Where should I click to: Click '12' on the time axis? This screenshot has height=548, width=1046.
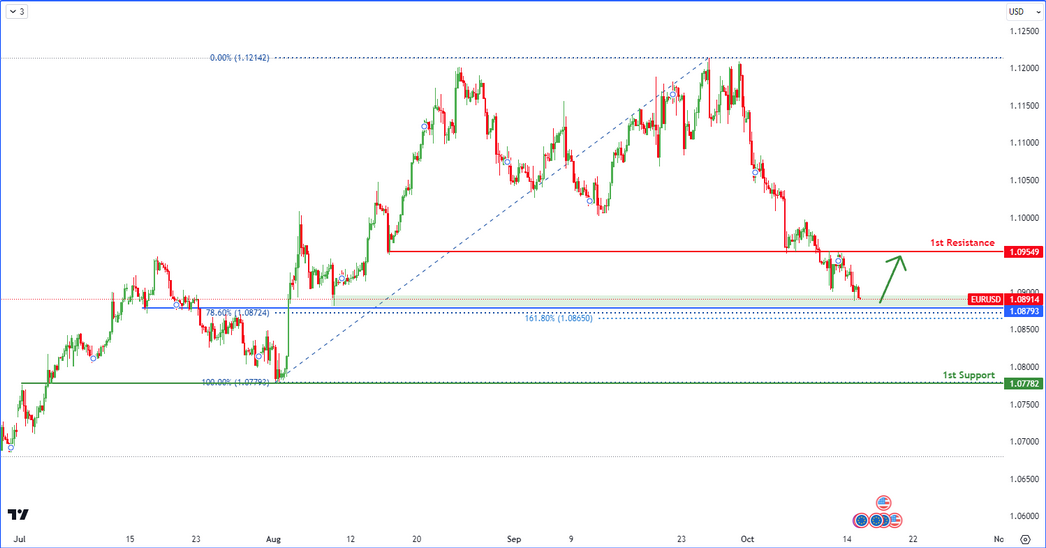tap(350, 539)
